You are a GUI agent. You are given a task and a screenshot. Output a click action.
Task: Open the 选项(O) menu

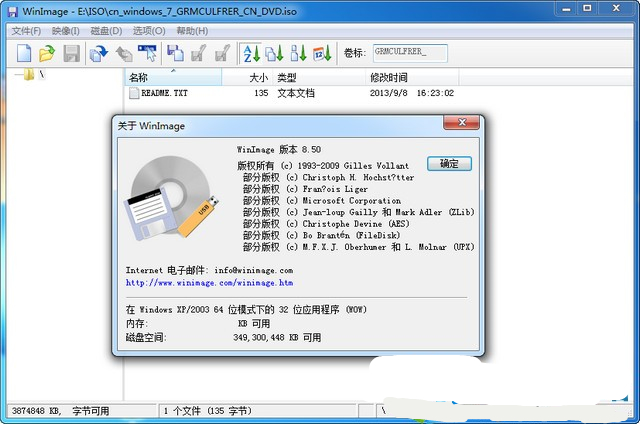point(149,31)
